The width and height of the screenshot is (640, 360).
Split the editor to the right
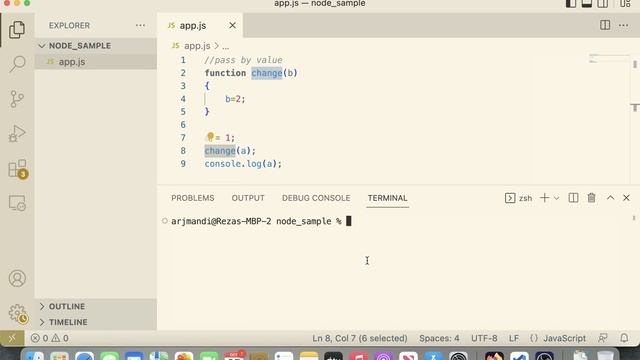tap(605, 25)
